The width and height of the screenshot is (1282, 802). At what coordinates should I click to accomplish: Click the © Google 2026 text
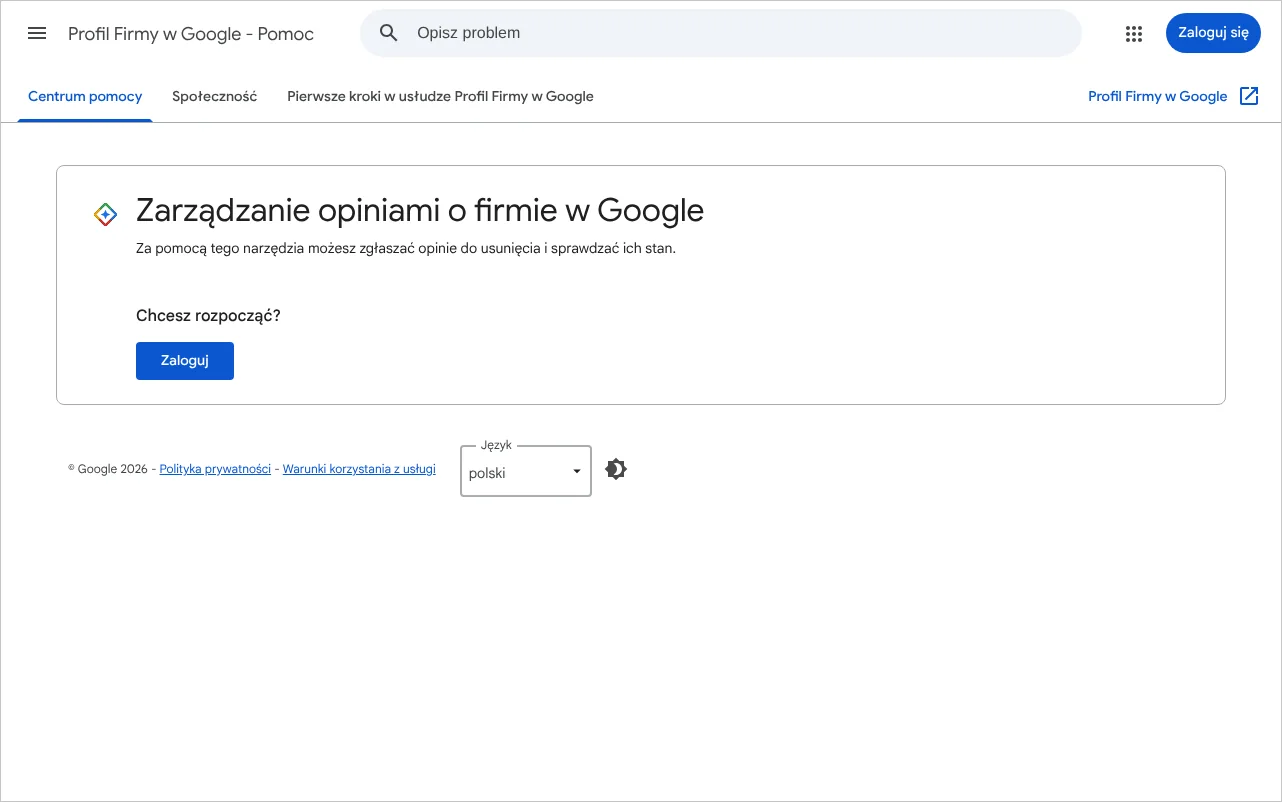(x=108, y=469)
